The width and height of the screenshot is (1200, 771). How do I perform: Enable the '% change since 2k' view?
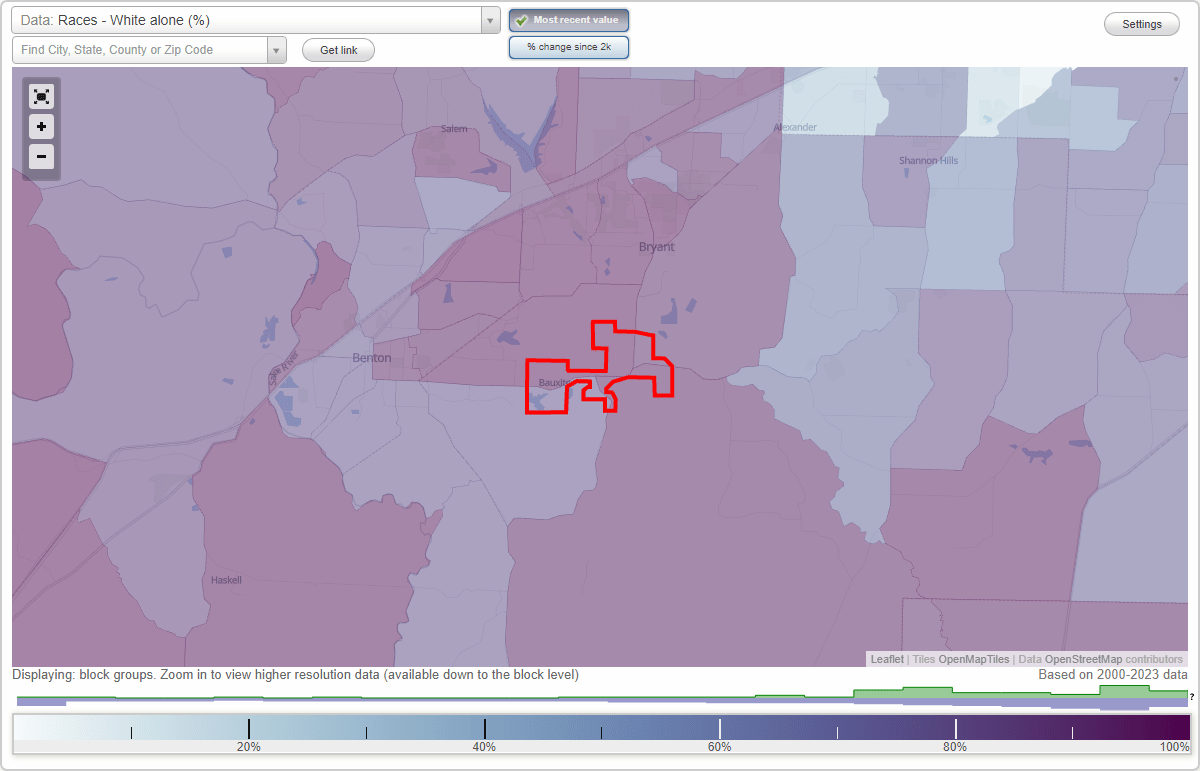coord(569,46)
